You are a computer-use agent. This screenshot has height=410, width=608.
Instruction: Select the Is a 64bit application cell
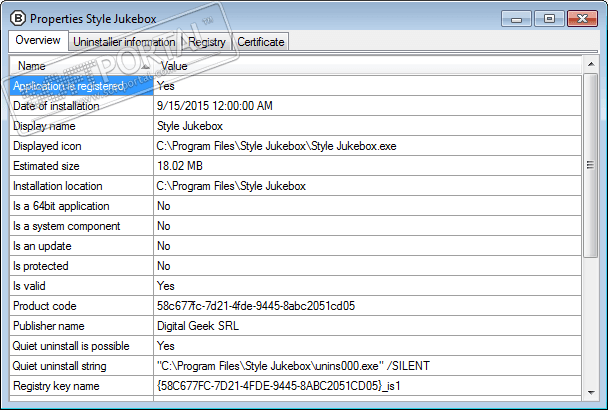81,206
